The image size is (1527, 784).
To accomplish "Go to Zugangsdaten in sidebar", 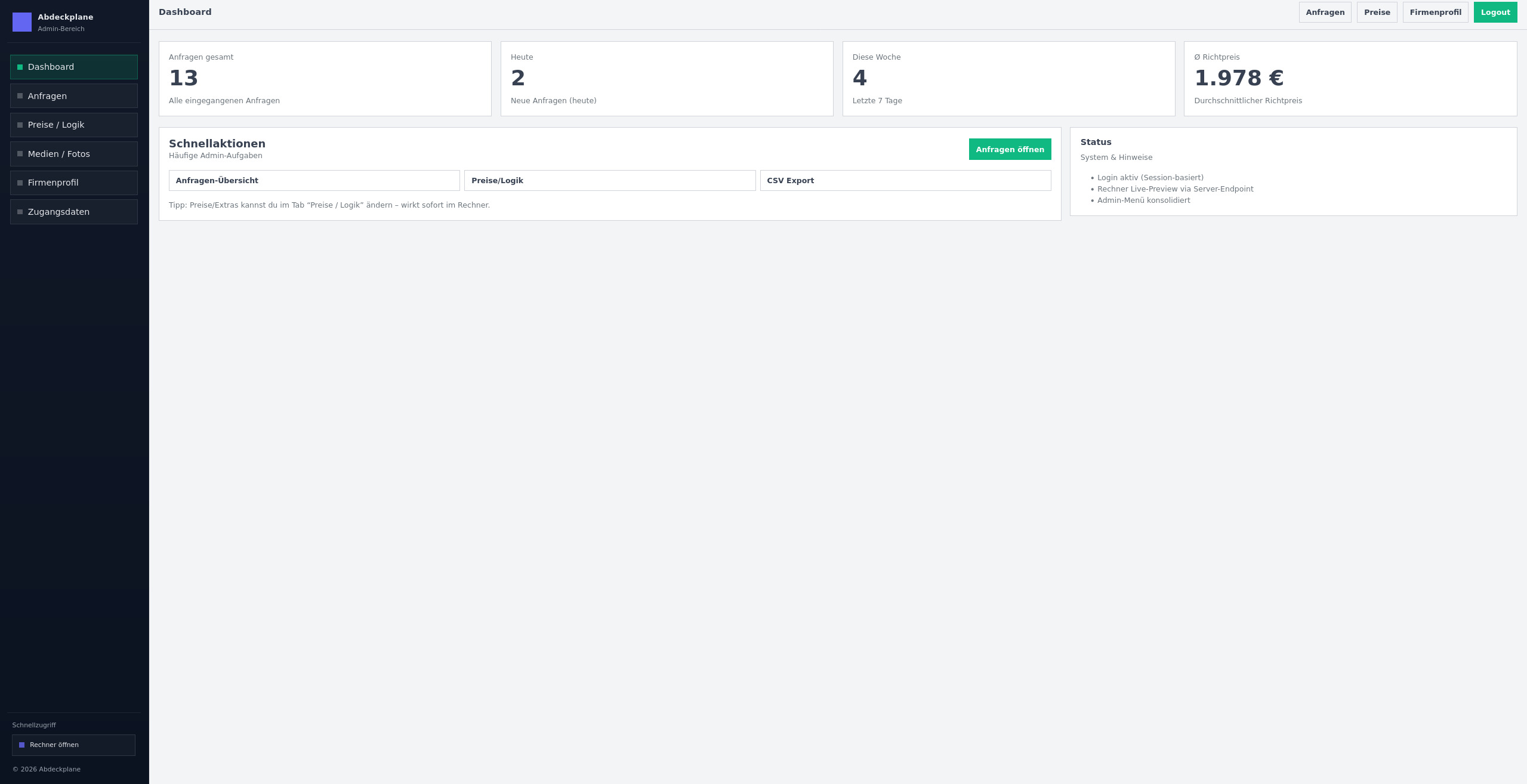I will pos(74,212).
